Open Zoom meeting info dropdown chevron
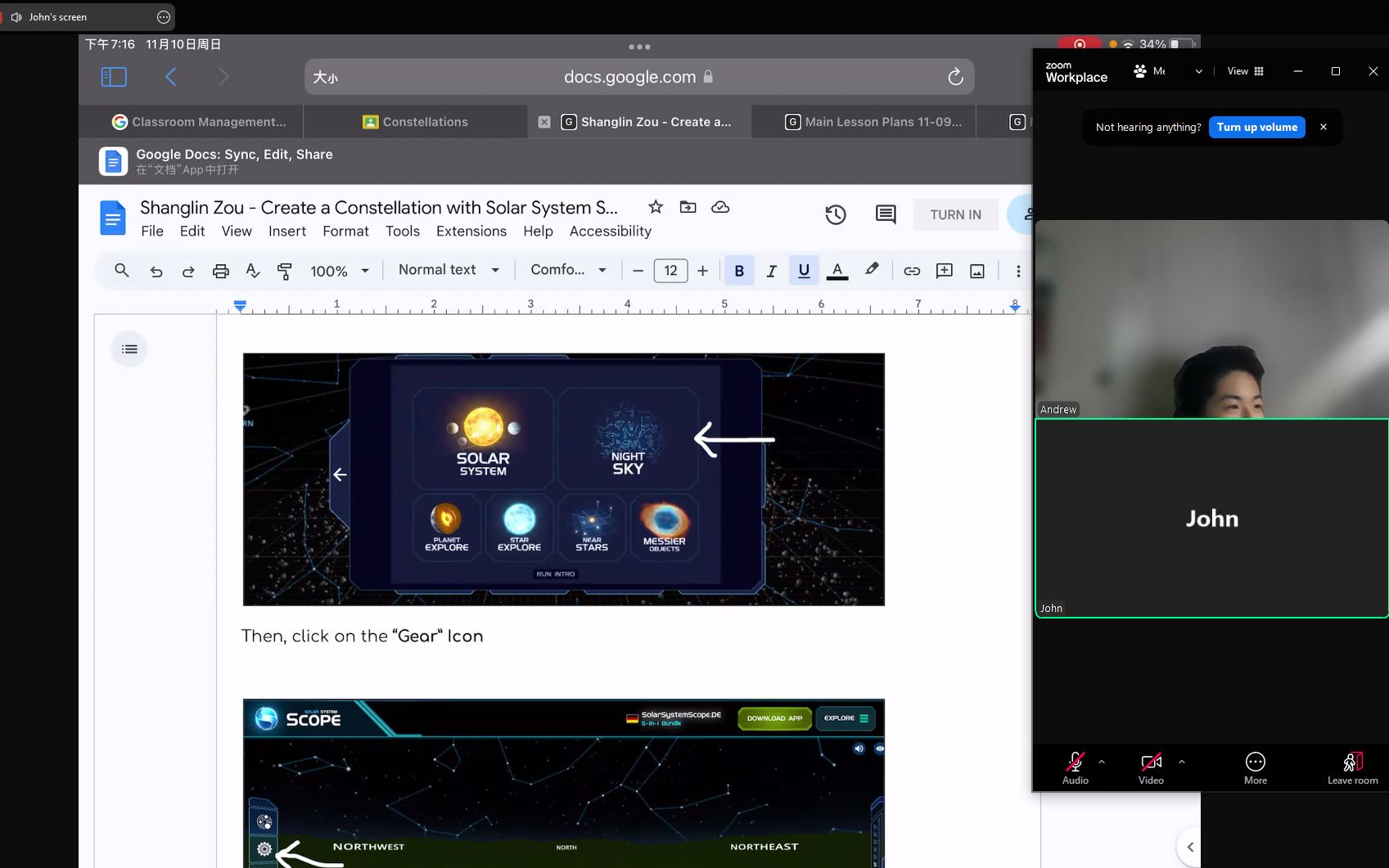The height and width of the screenshot is (868, 1389). pyautogui.click(x=1199, y=72)
